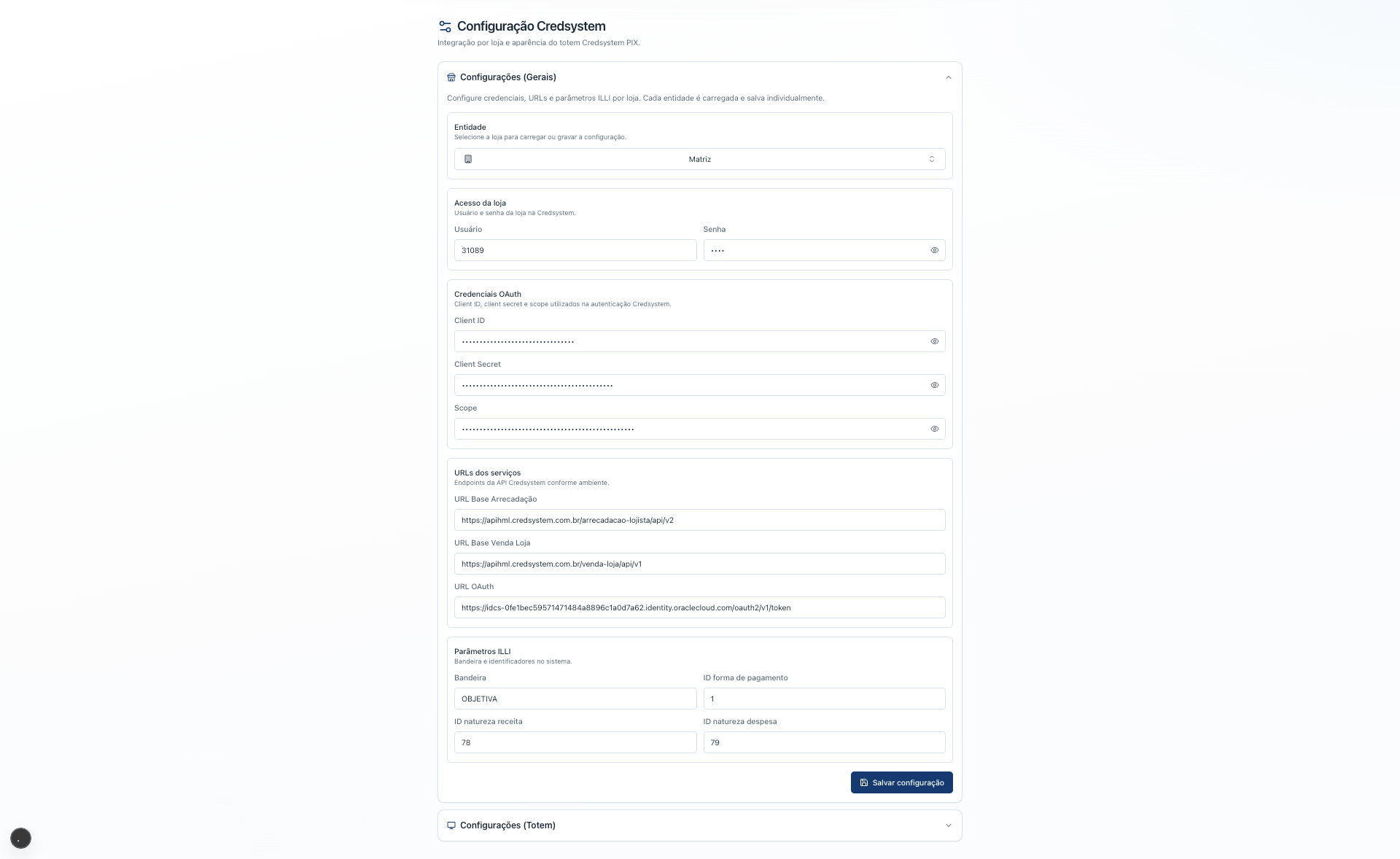The height and width of the screenshot is (859, 1400).
Task: Click the building icon in Entidade selector
Action: 468,159
